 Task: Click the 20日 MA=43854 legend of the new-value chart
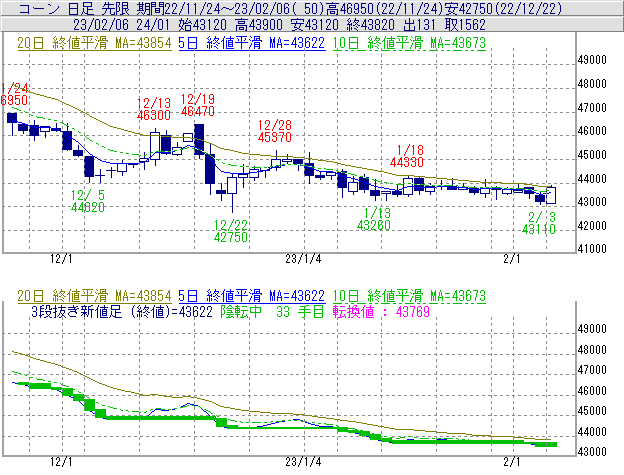94,296
